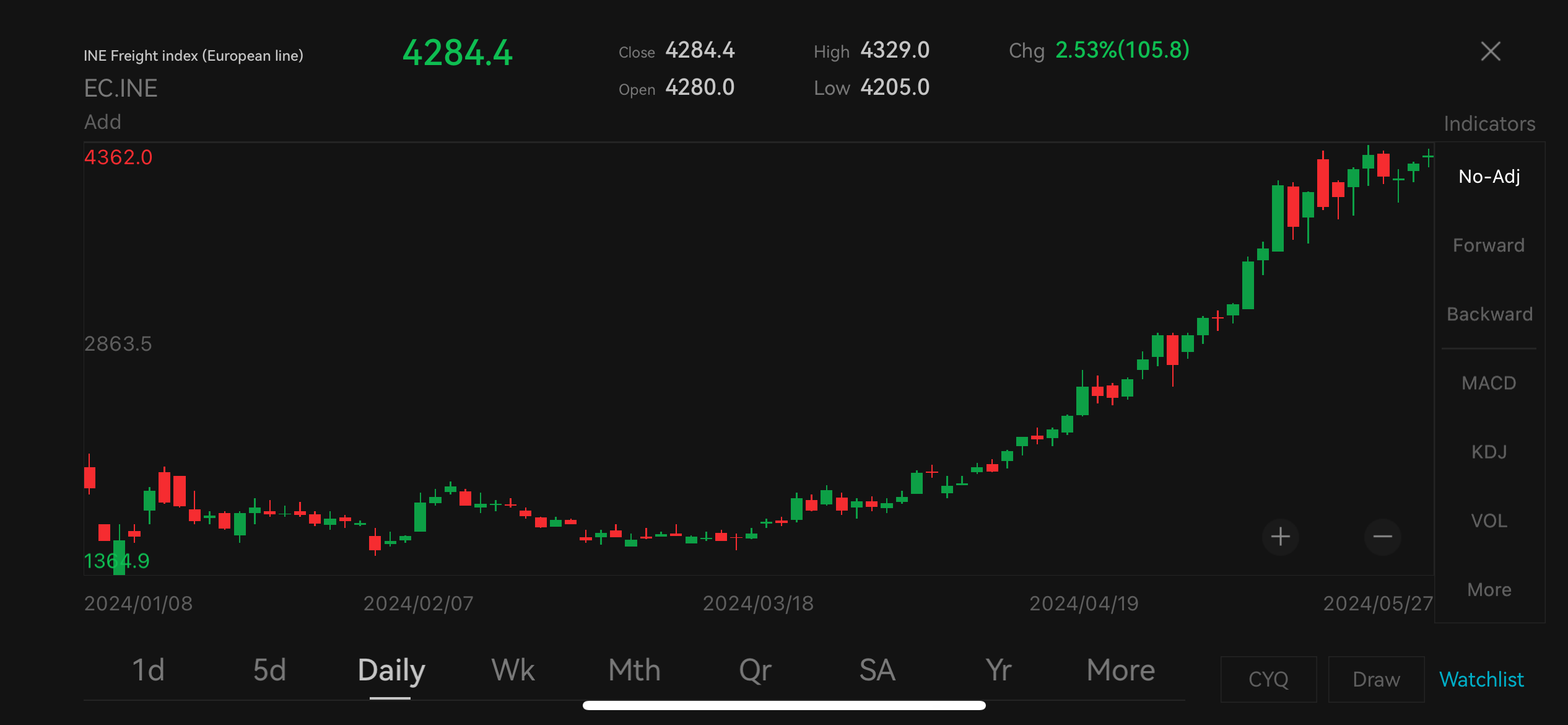
Task: Toggle the MACD indicator
Action: point(1489,383)
